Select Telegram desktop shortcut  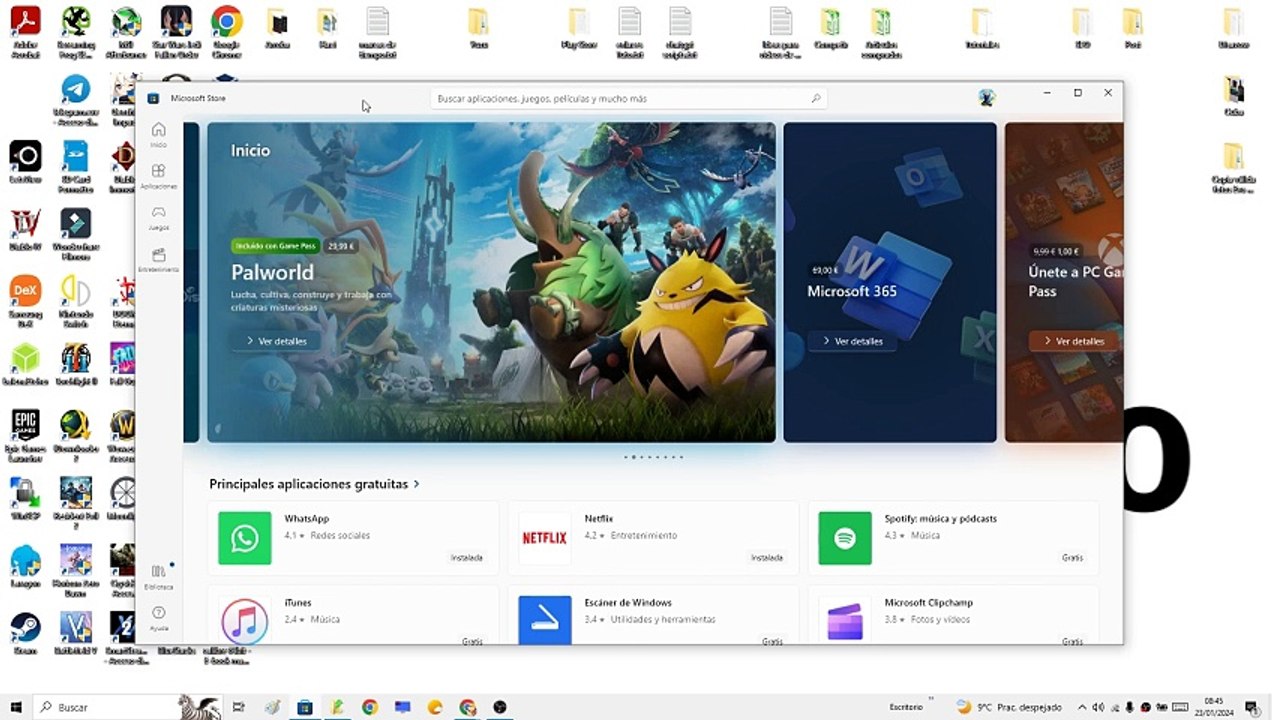(x=75, y=100)
